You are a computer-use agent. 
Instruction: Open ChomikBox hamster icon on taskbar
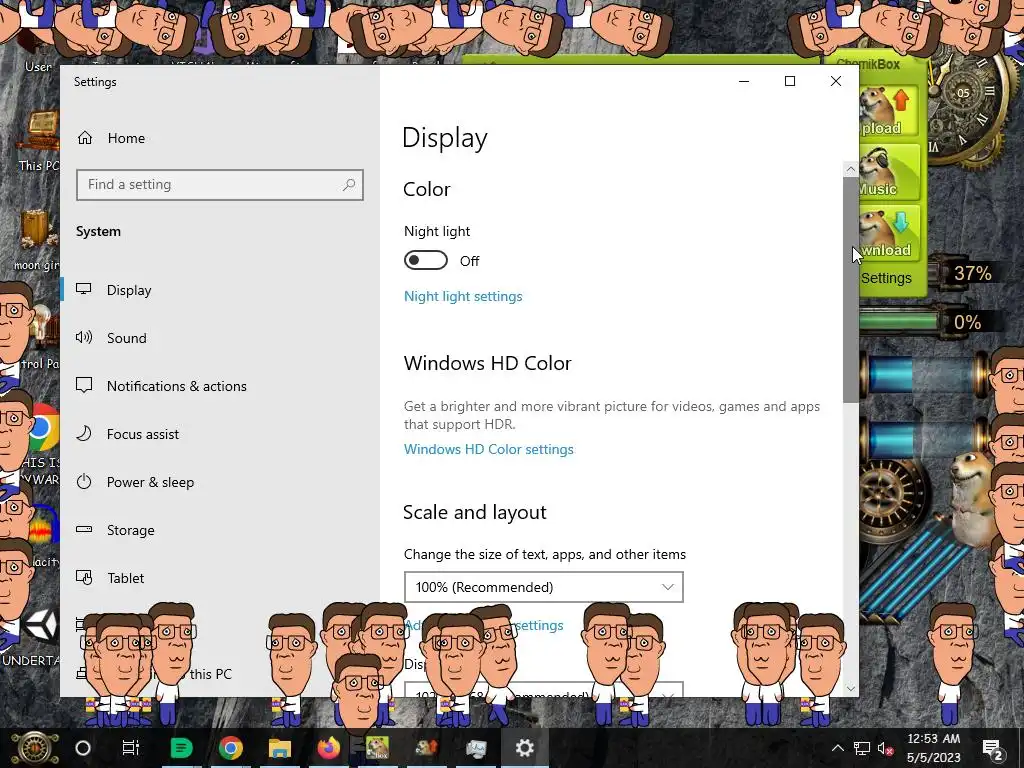(377, 748)
